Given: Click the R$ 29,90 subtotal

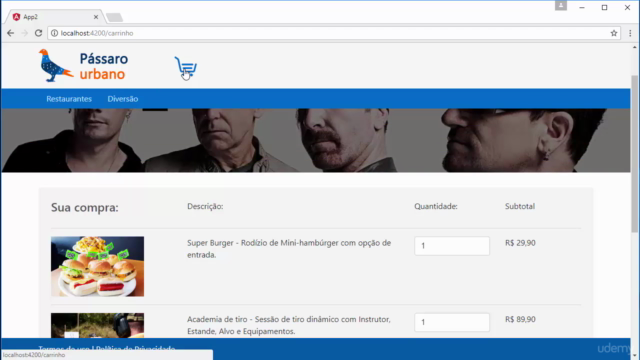Looking at the screenshot, I should 520,243.
